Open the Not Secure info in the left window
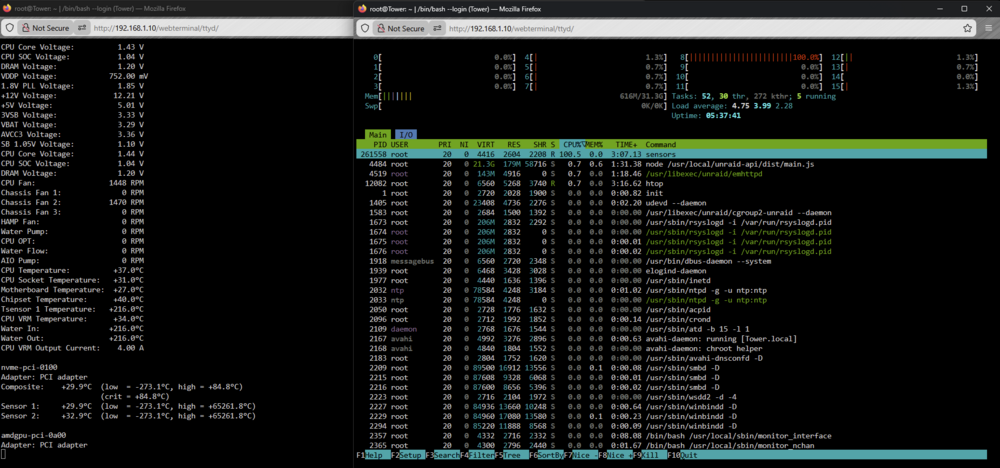This screenshot has width=1000, height=468. (46, 29)
